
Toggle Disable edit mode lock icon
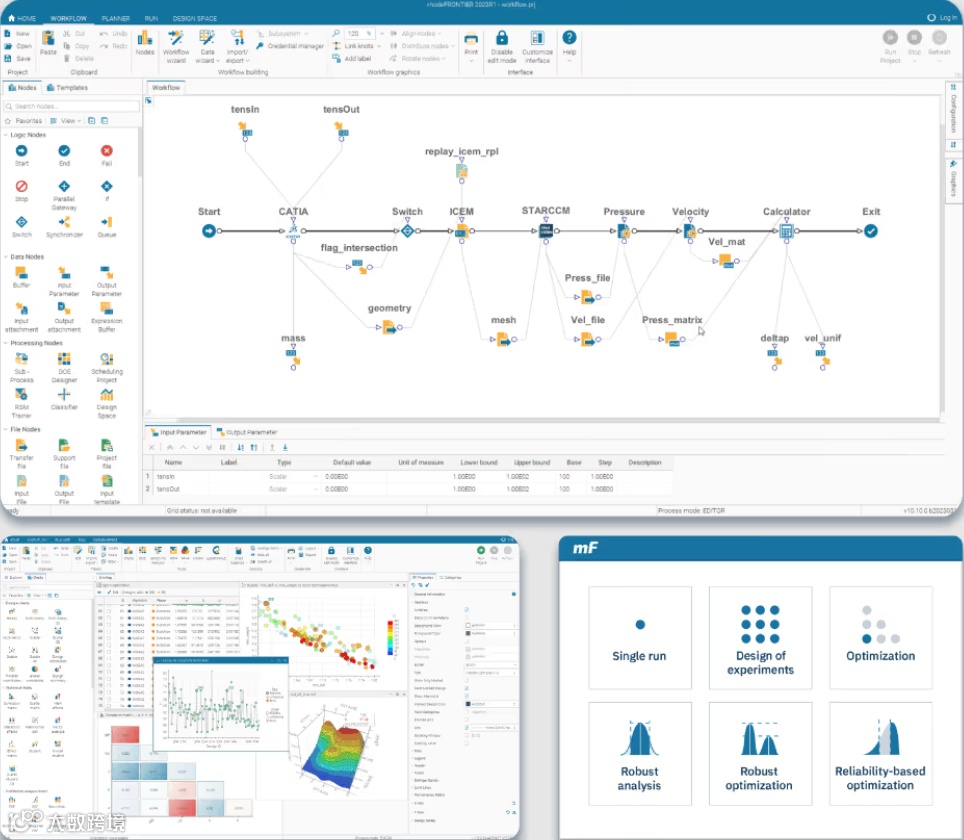pyautogui.click(x=502, y=38)
